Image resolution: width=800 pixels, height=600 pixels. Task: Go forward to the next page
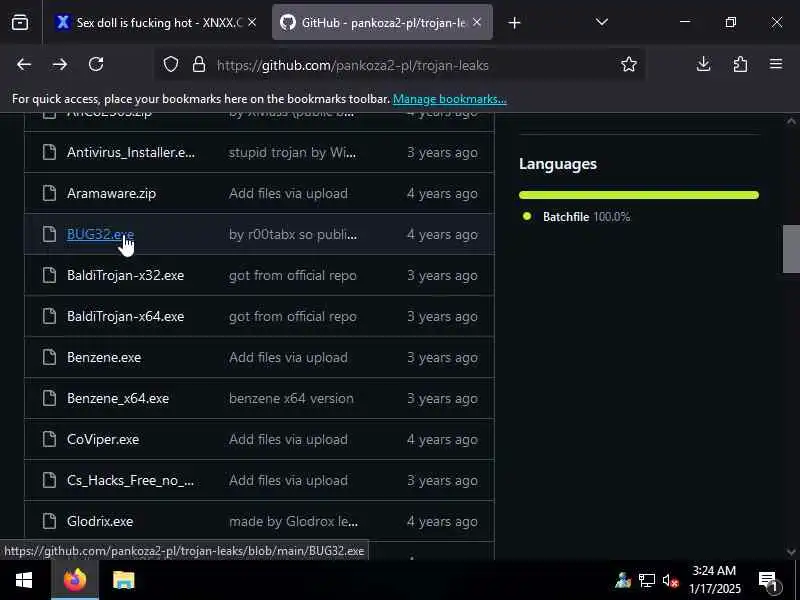[x=60, y=64]
